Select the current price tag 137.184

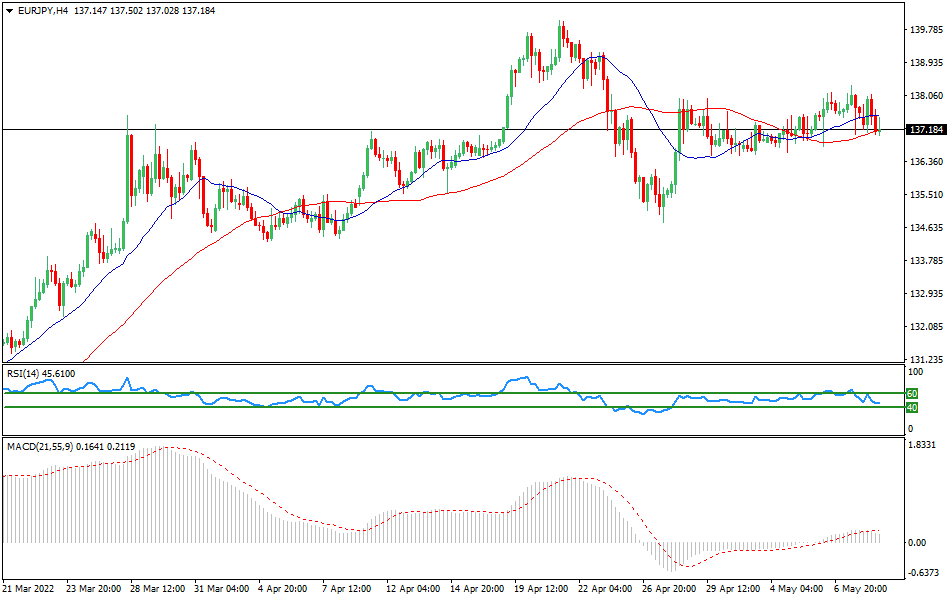click(x=926, y=130)
